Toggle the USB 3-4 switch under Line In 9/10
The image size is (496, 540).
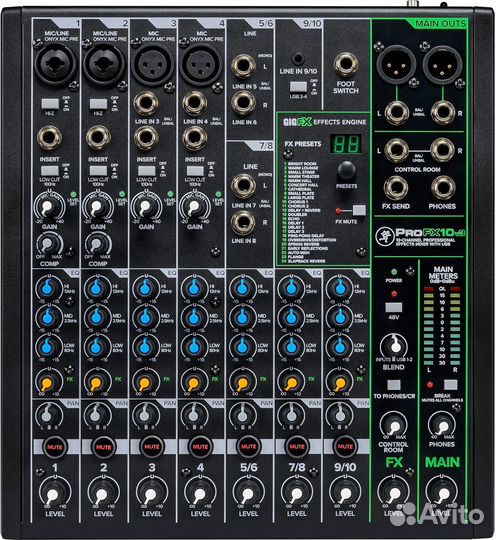pyautogui.click(x=298, y=86)
